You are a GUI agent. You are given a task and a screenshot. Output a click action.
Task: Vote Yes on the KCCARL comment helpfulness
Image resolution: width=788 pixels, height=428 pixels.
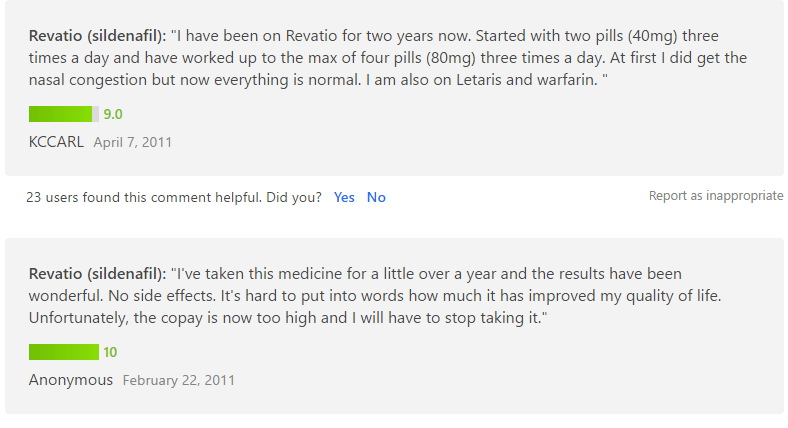(344, 197)
